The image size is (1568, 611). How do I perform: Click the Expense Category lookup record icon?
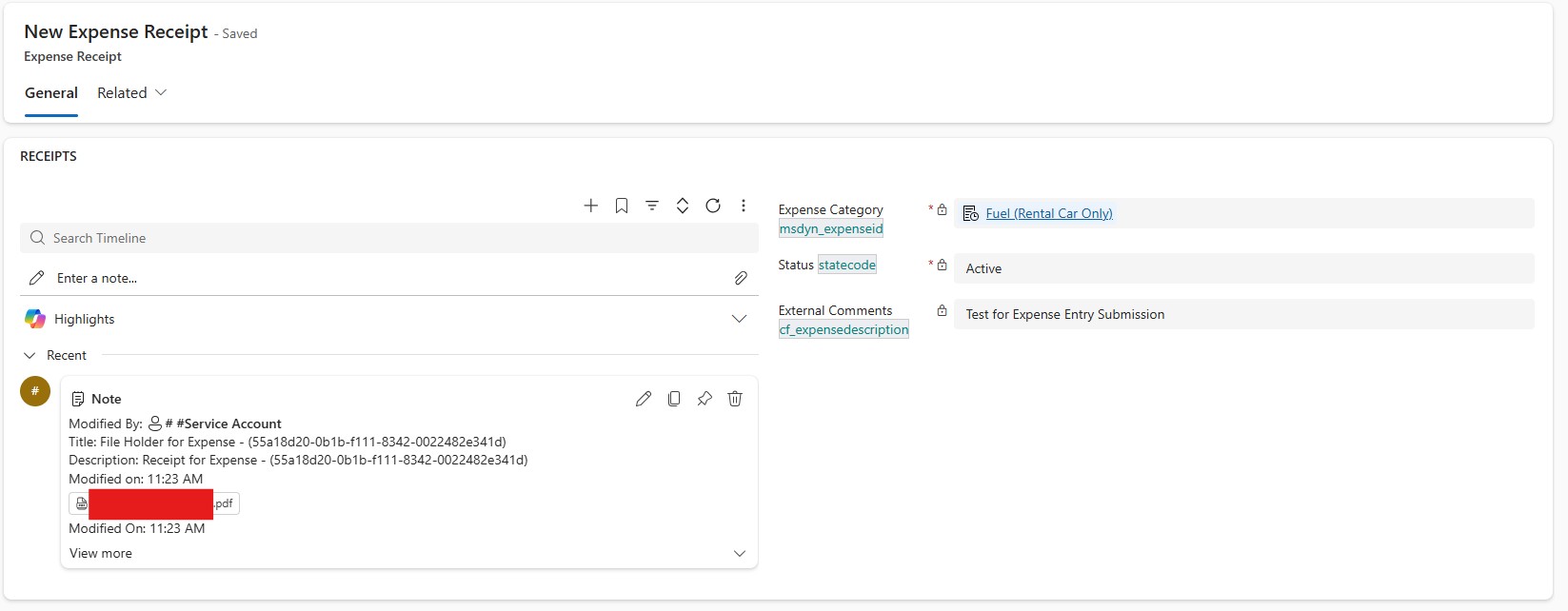tap(971, 213)
